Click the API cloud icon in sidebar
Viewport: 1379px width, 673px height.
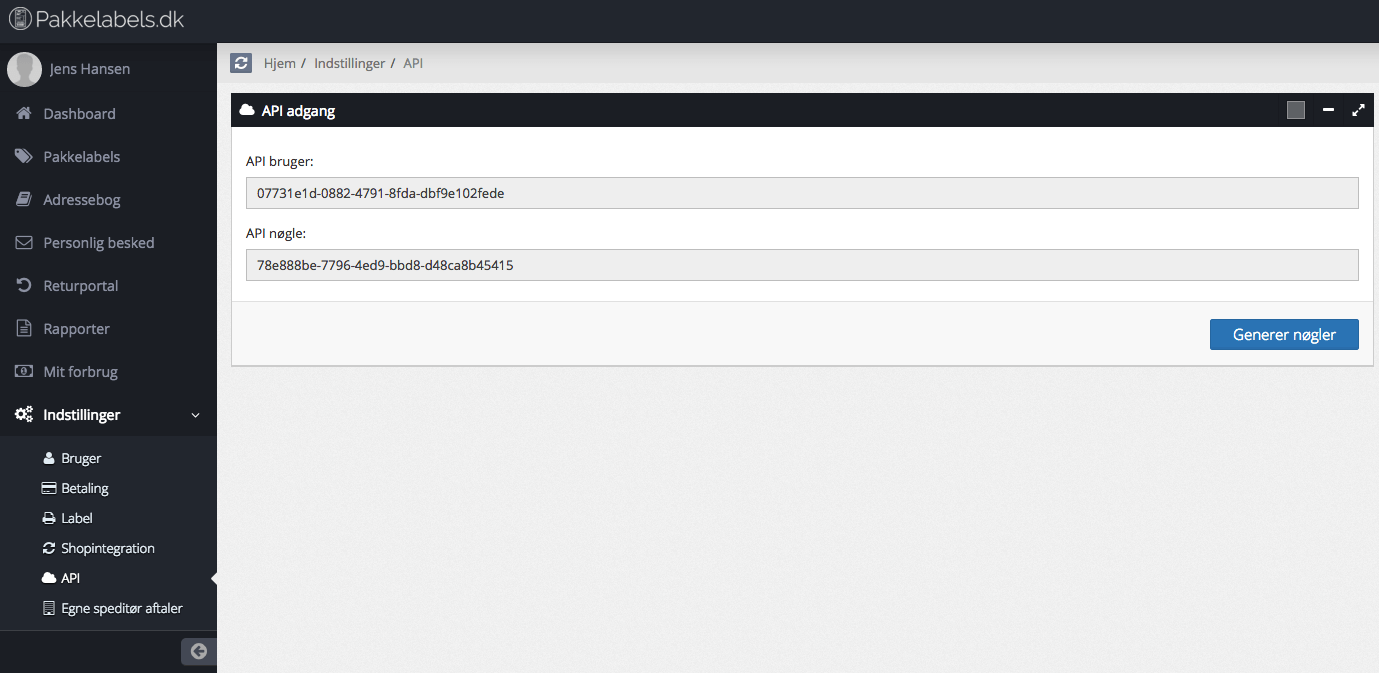[49, 578]
